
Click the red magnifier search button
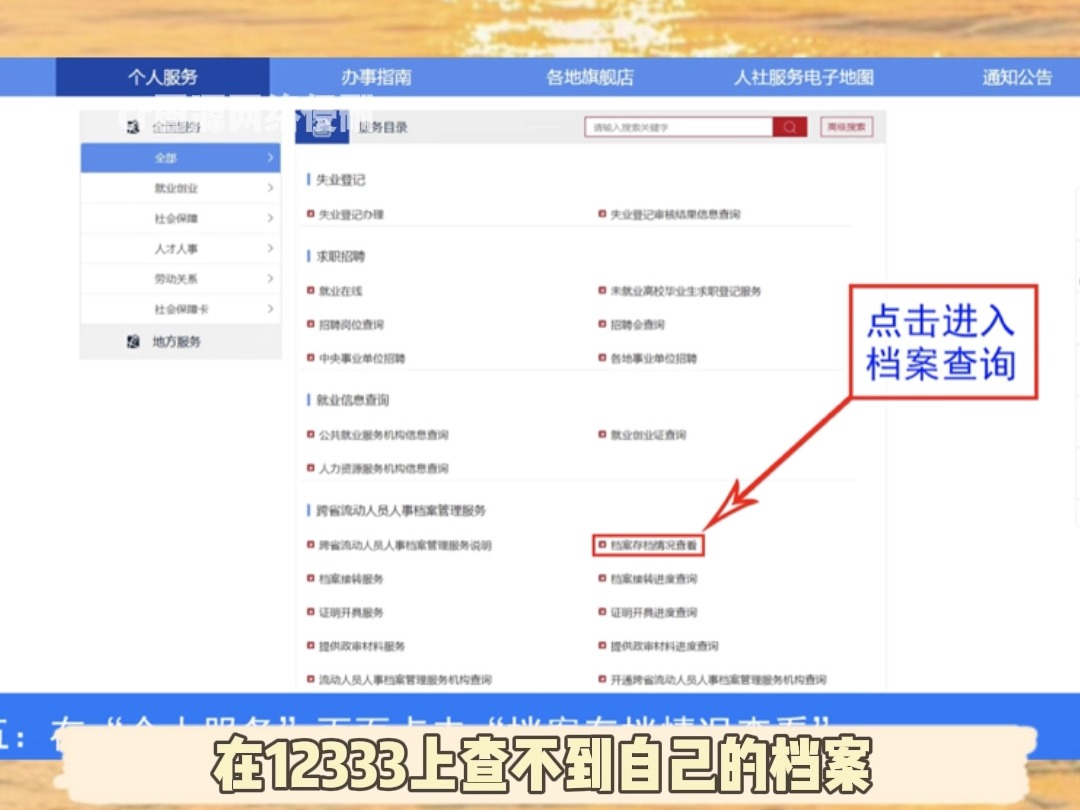coord(789,127)
